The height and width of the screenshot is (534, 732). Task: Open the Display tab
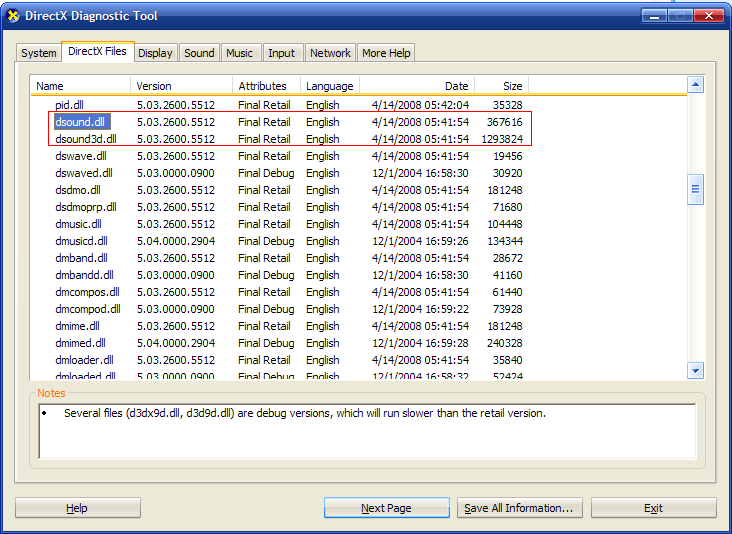155,53
